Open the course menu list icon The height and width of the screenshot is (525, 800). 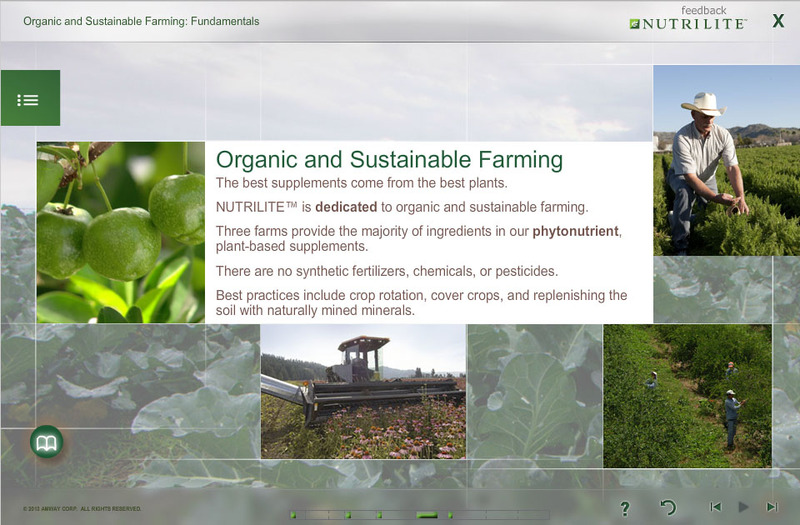click(x=29, y=99)
